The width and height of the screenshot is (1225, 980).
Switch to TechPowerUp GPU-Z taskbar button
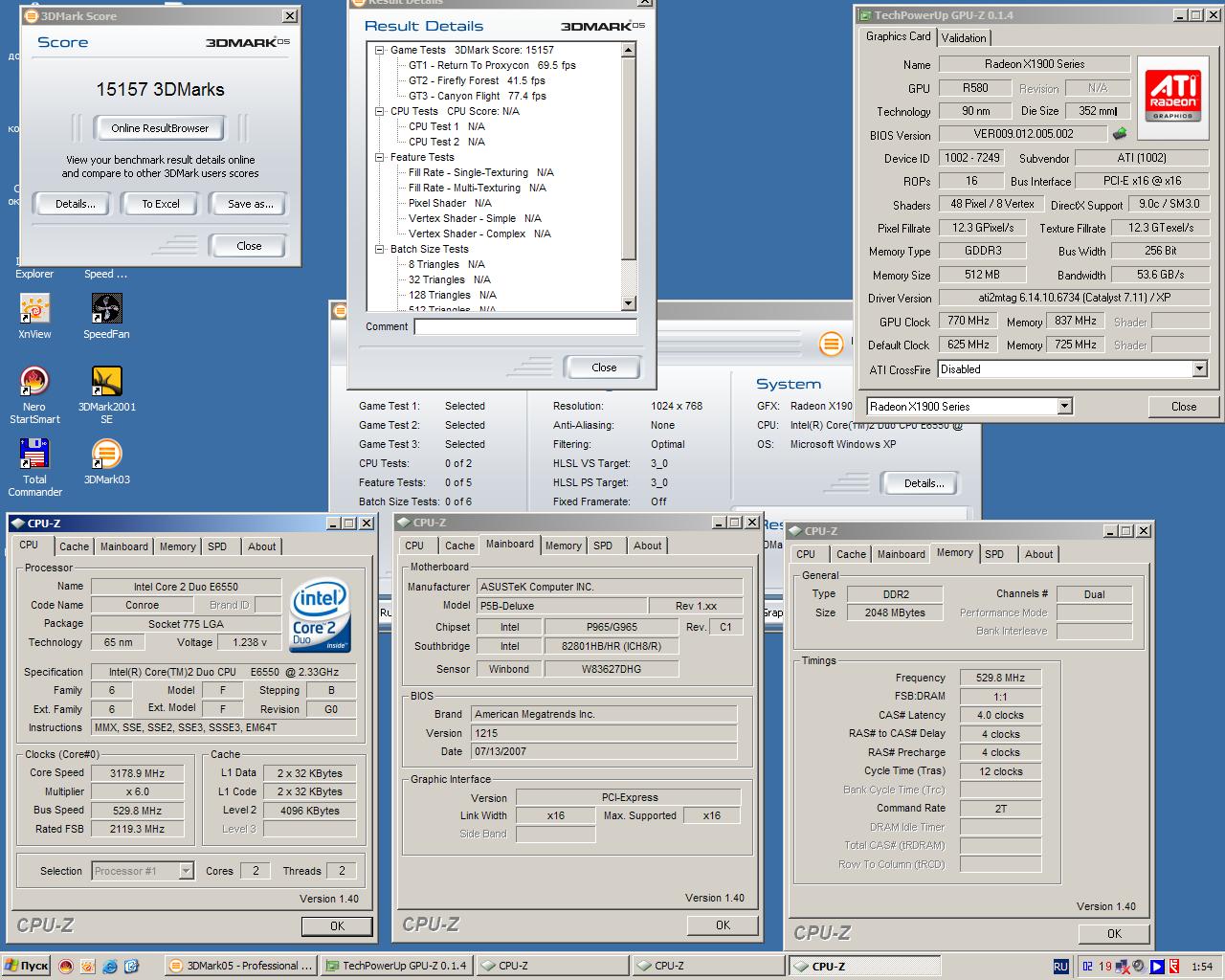click(396, 966)
